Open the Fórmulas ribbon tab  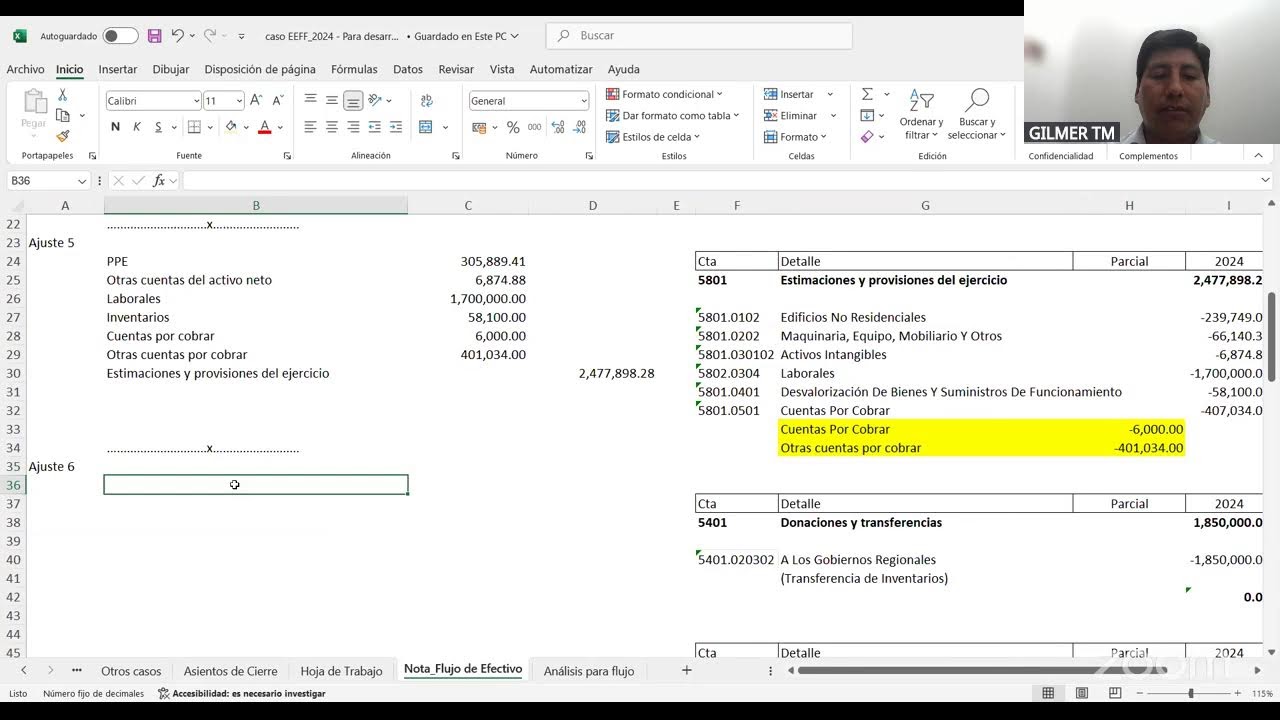pos(354,69)
